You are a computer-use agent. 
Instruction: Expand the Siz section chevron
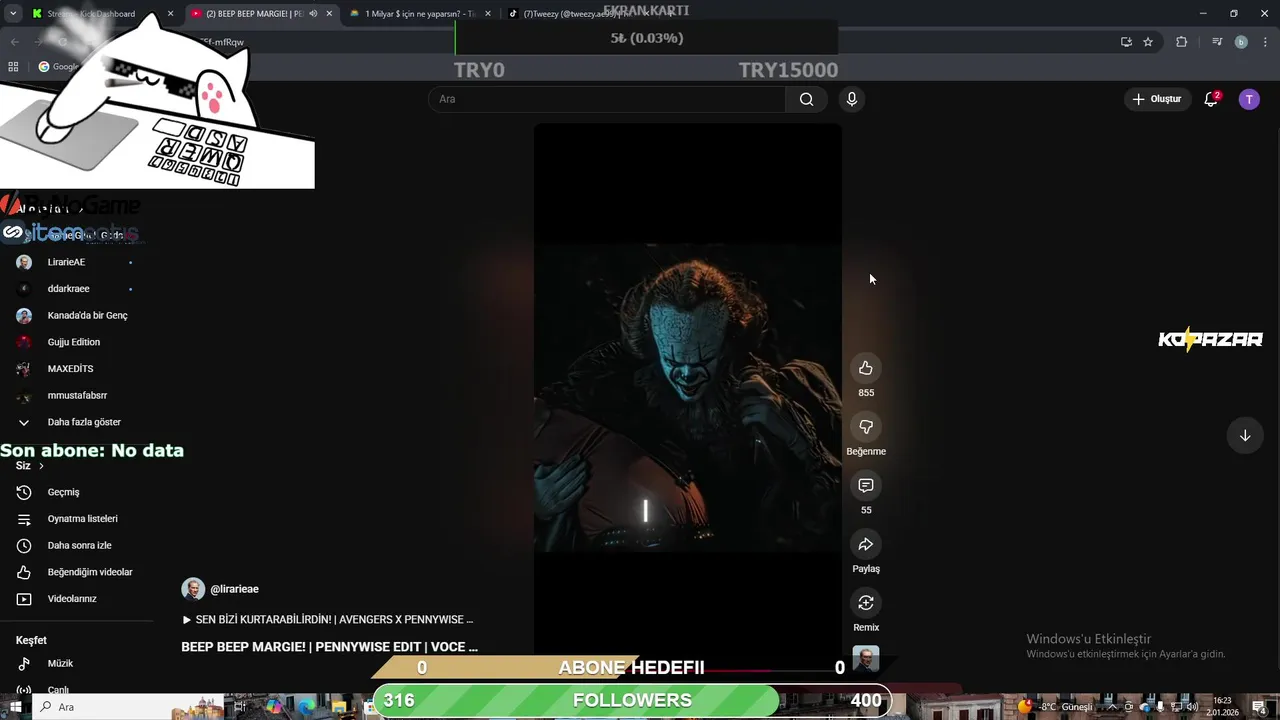(x=41, y=466)
